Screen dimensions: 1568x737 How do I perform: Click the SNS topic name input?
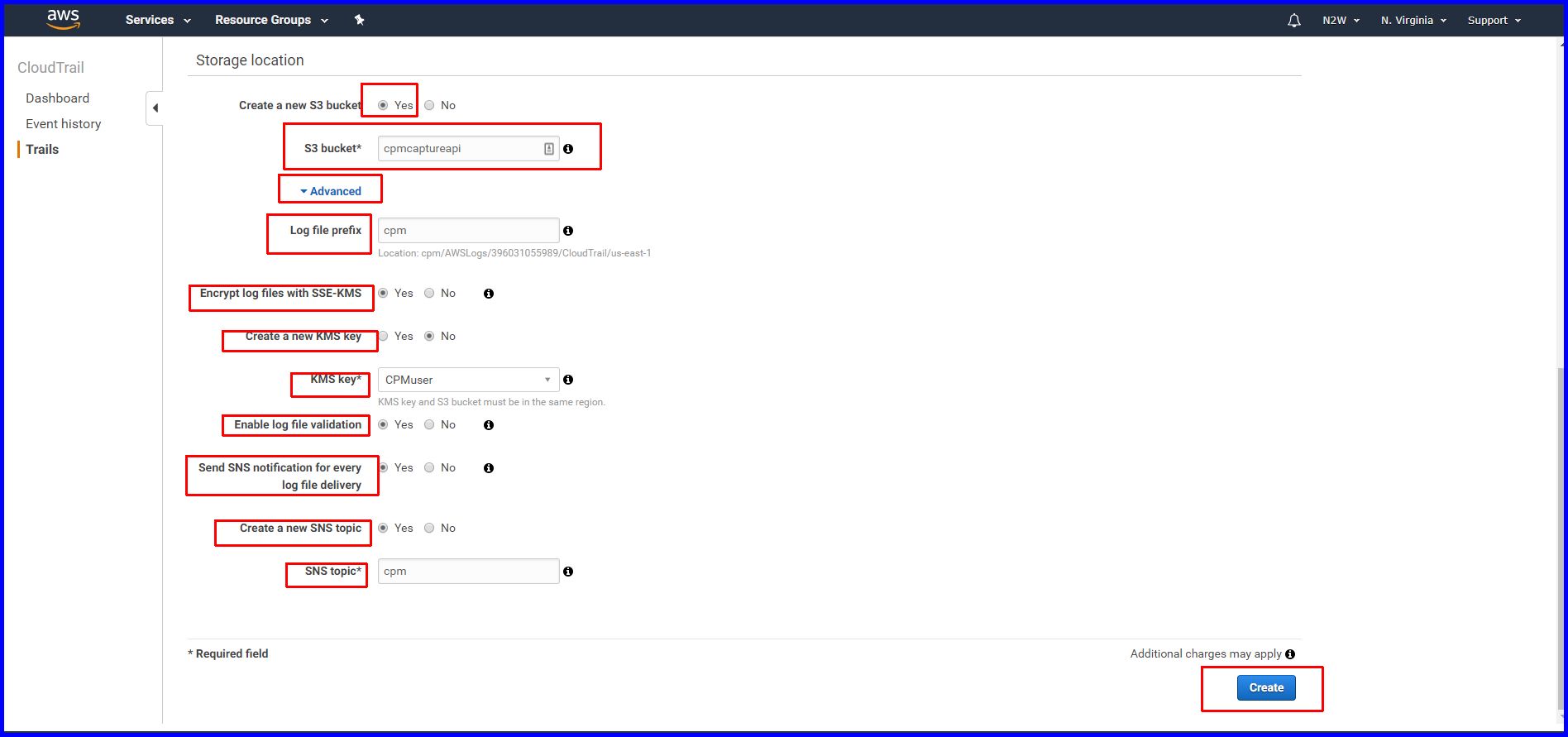point(469,571)
